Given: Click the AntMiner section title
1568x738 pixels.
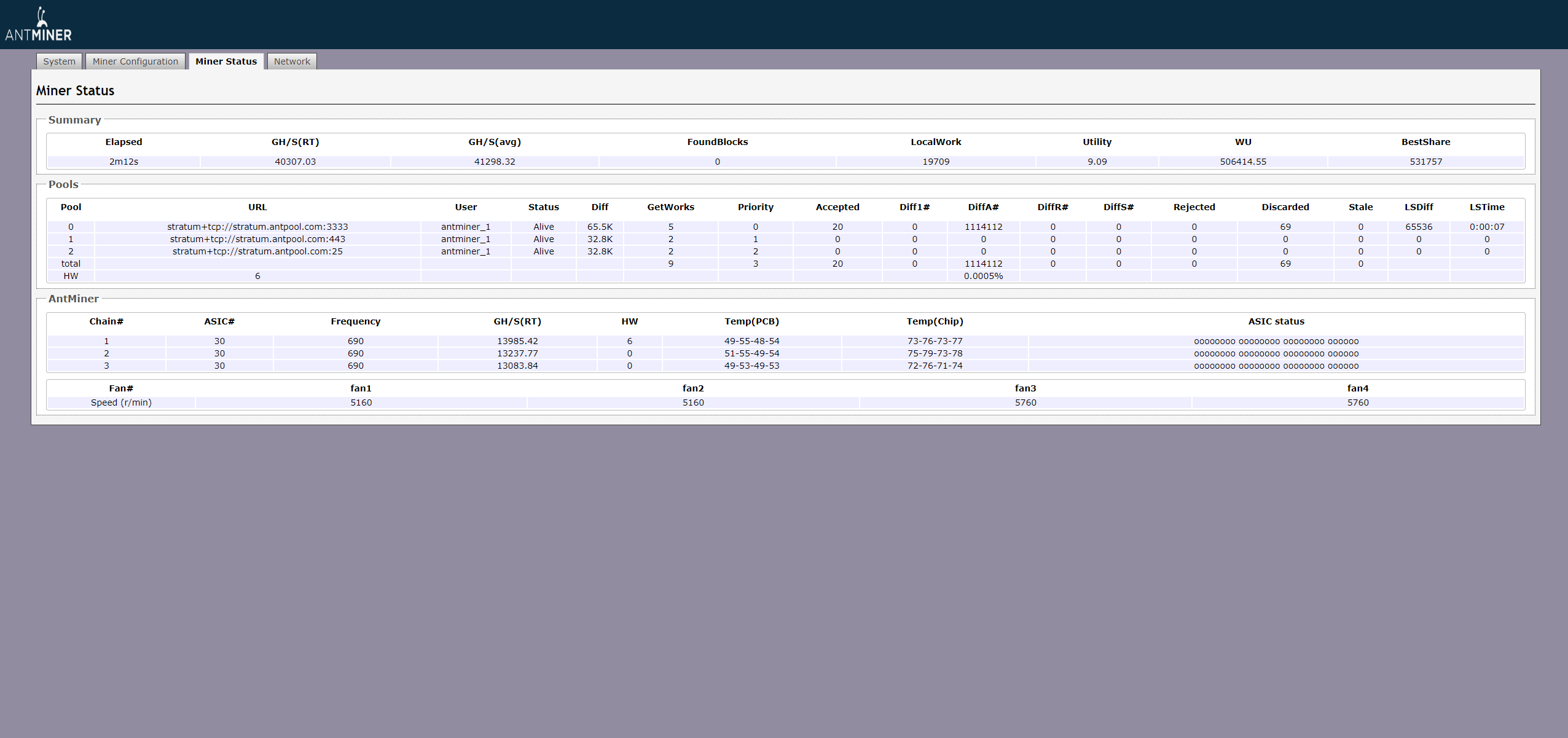Looking at the screenshot, I should point(73,299).
